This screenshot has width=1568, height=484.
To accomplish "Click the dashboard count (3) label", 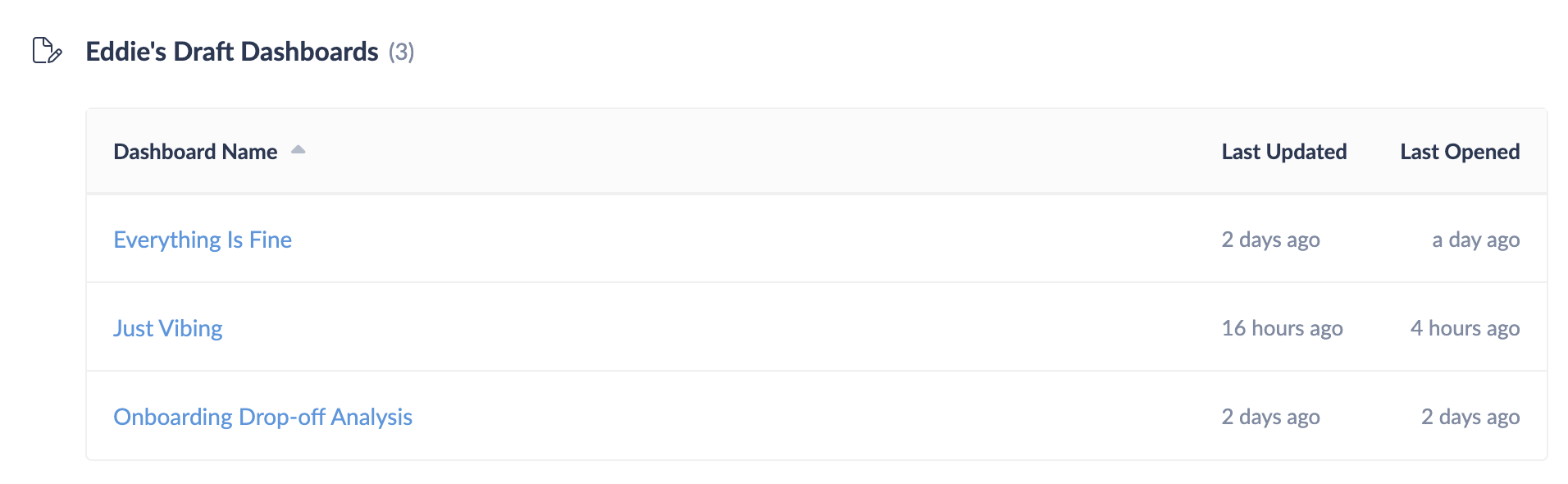I will tap(401, 53).
